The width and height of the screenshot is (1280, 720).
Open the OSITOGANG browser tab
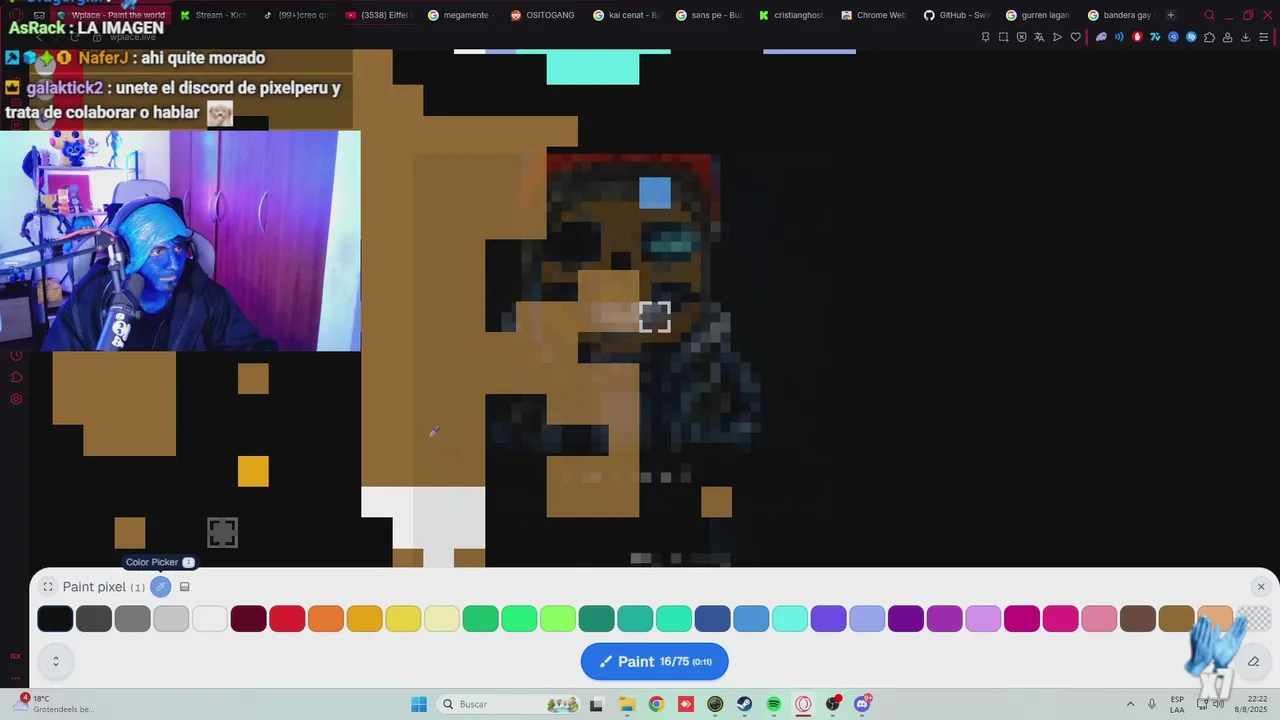point(542,15)
